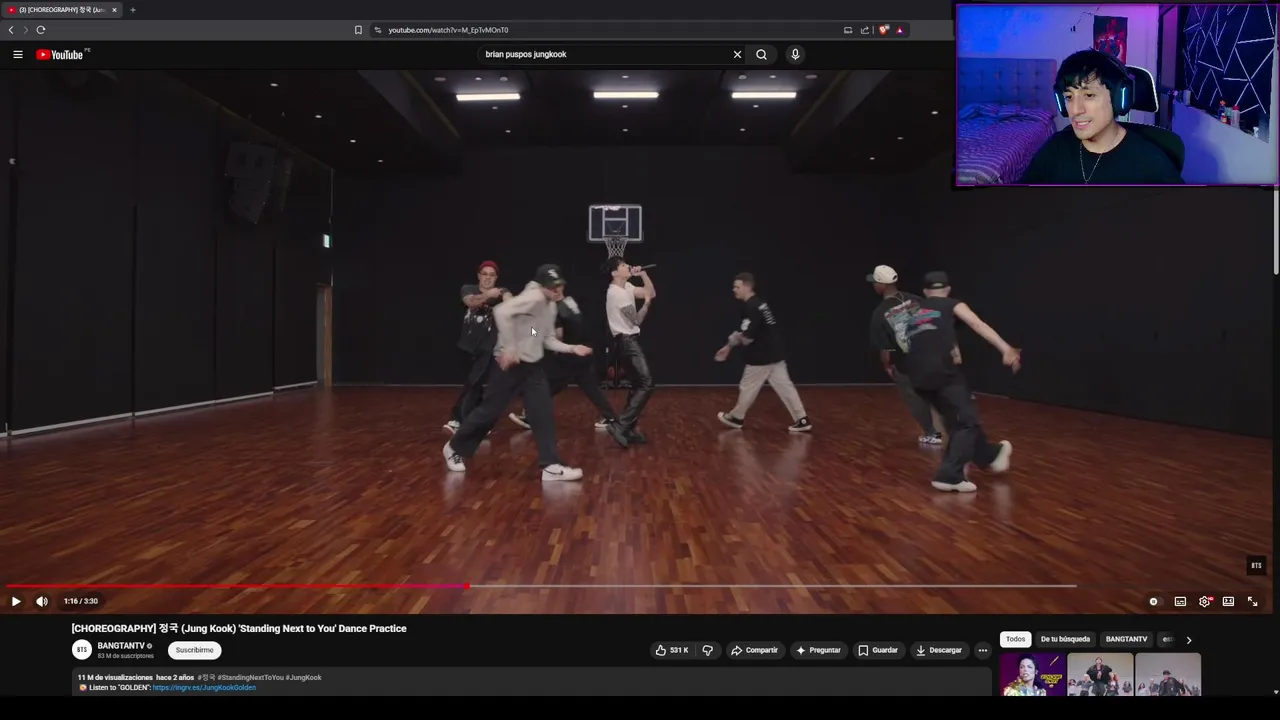Open the Brave Rewards triangle icon
Image resolution: width=1280 pixels, height=720 pixels.
[900, 30]
